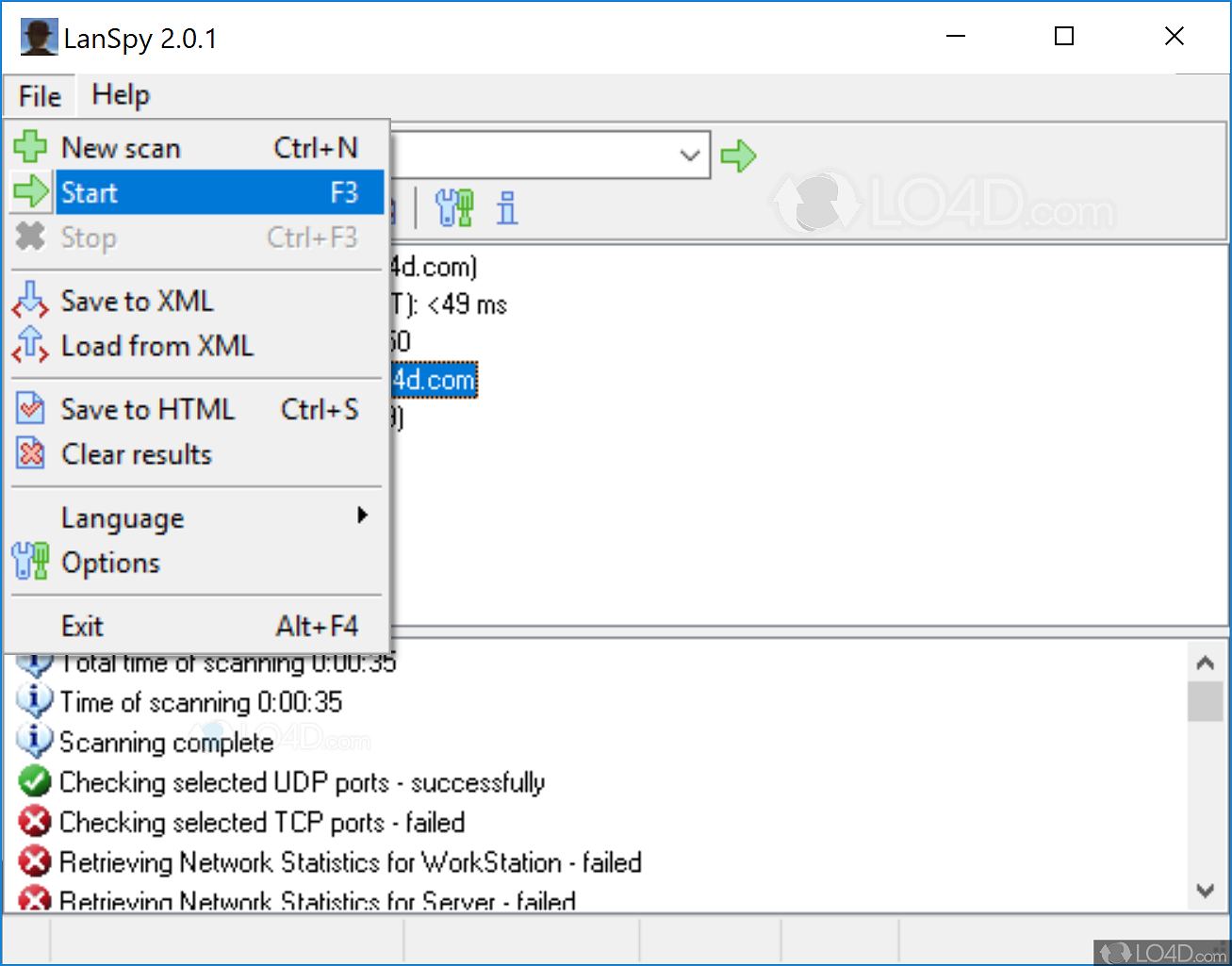
Task: Click the toolbar blue info icon
Action: pos(507,207)
